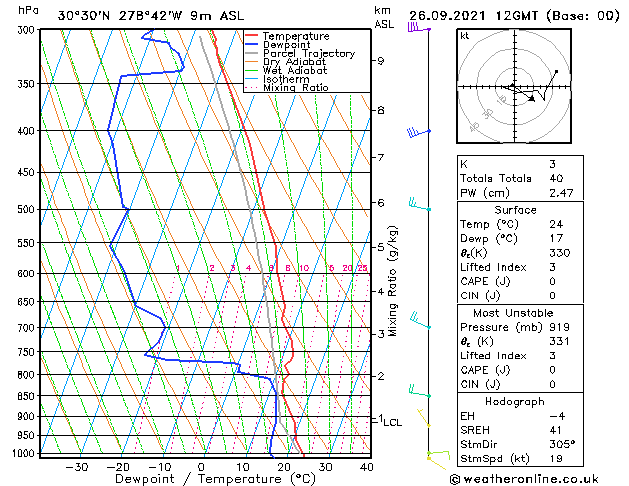Click the blue wind barb at 400 hPa
Viewport: 629px width, 486px height.
(x=419, y=132)
